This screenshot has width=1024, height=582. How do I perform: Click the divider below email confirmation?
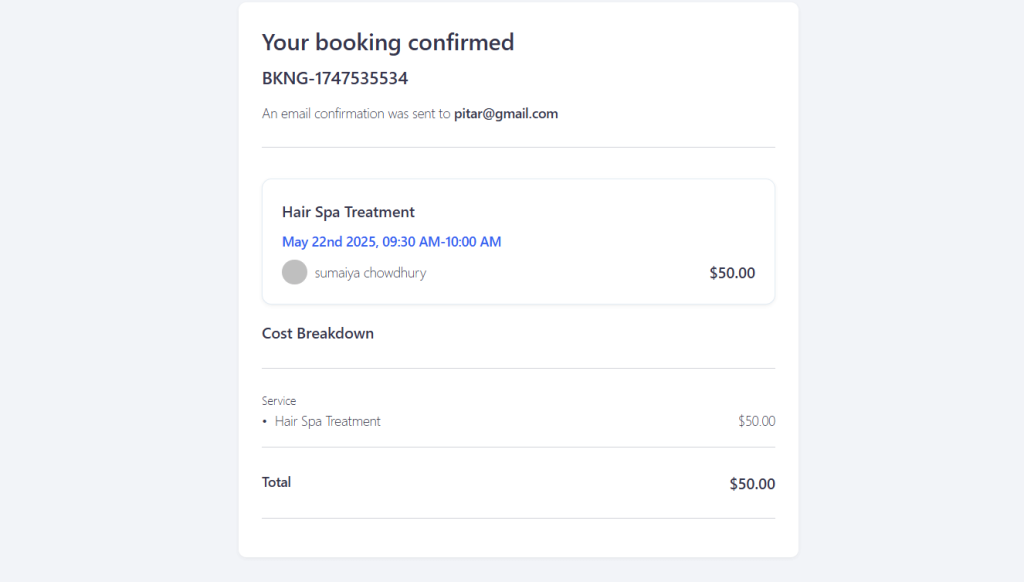(x=519, y=148)
